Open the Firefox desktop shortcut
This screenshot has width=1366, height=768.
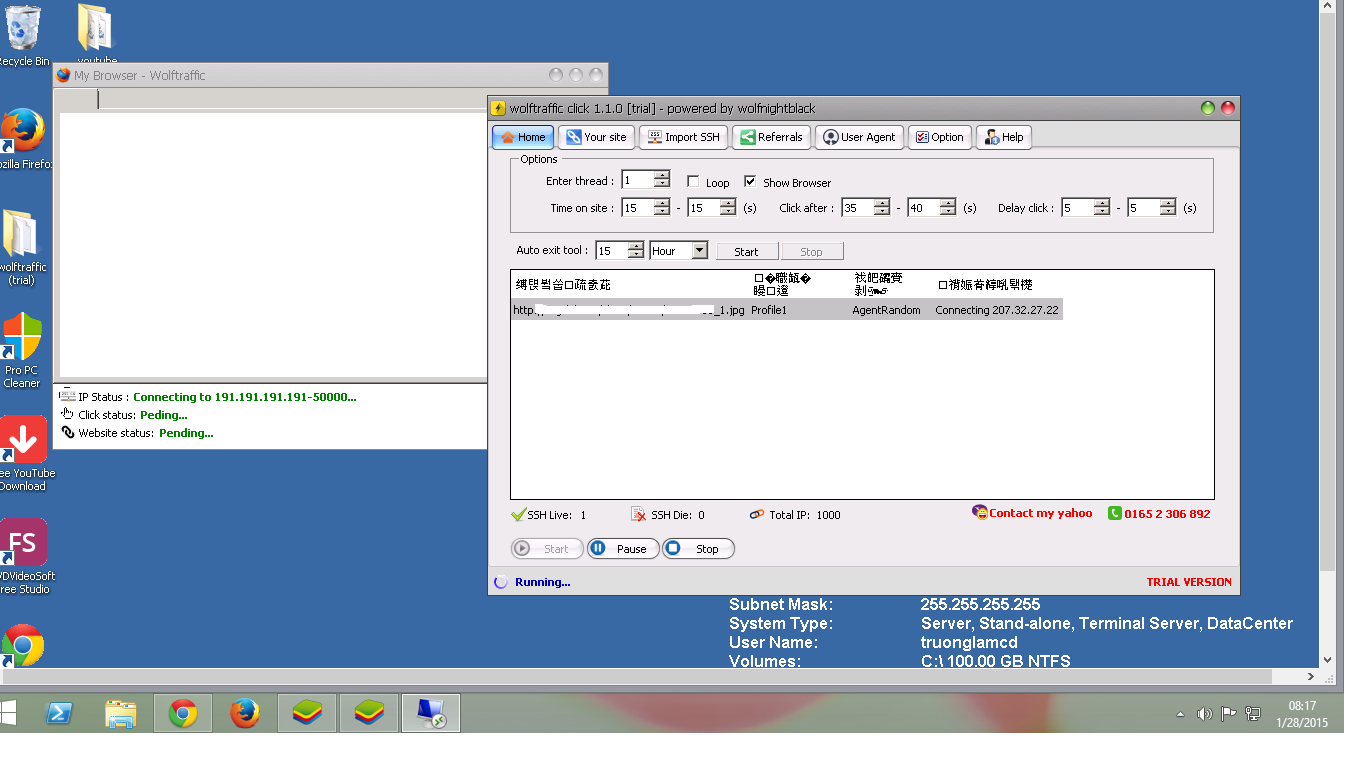tap(23, 132)
